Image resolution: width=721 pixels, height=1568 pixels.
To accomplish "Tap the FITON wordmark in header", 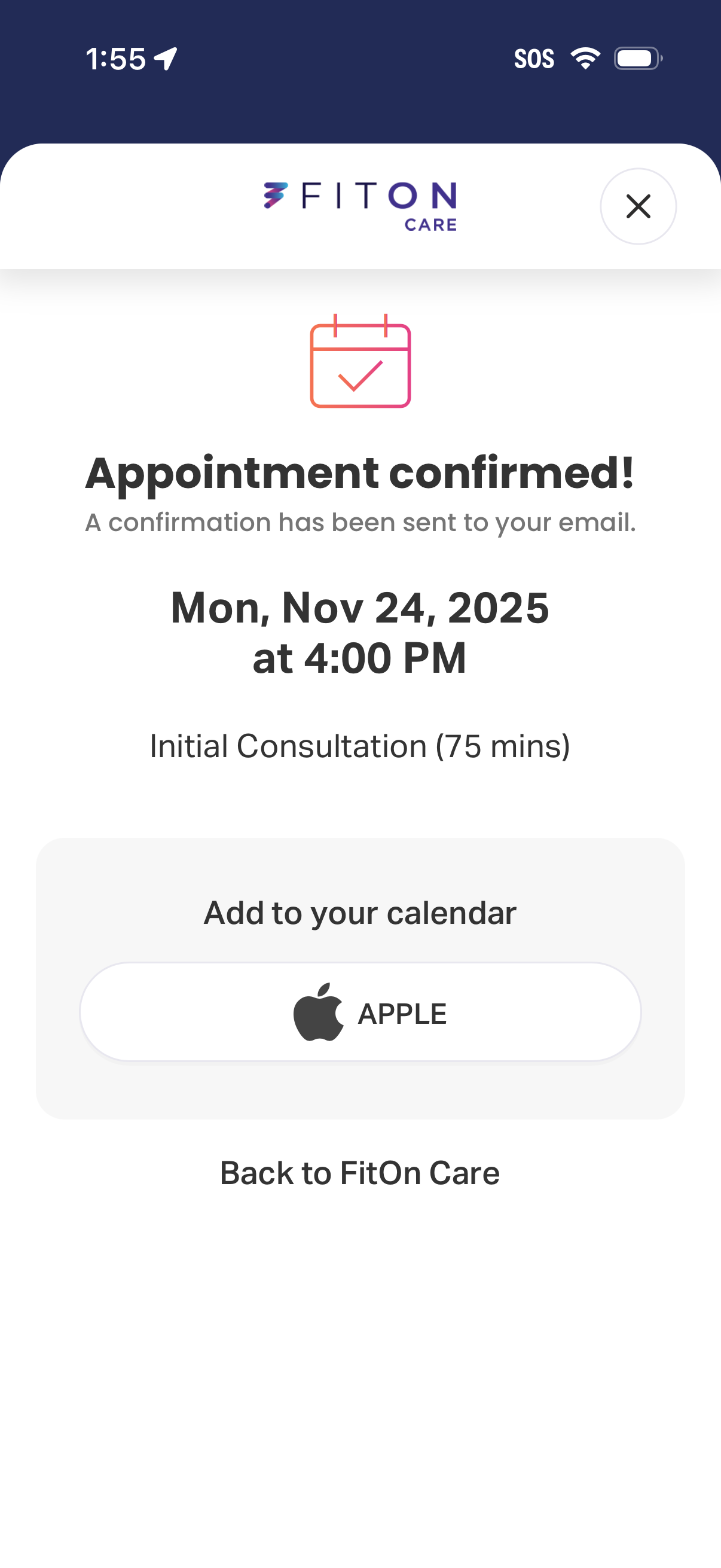I will (x=378, y=196).
